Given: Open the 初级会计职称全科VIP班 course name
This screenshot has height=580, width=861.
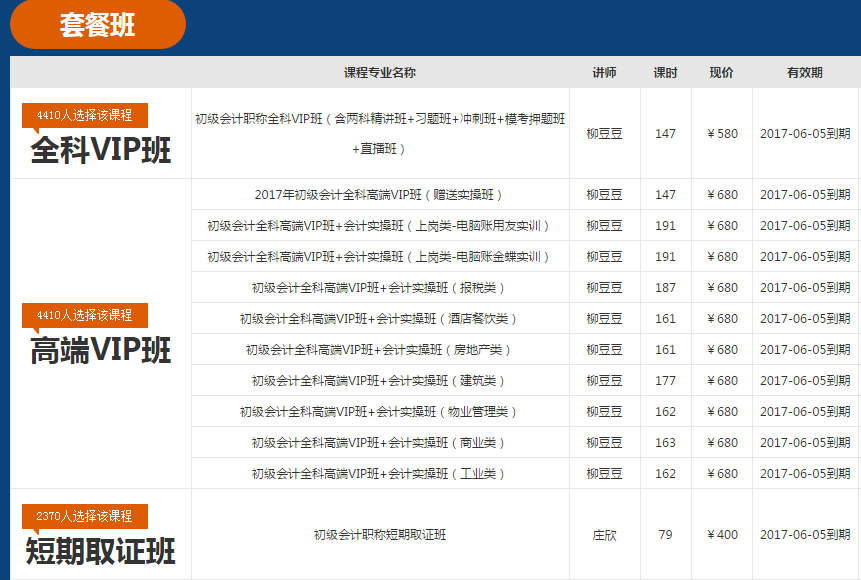Looking at the screenshot, I should pos(380,133).
